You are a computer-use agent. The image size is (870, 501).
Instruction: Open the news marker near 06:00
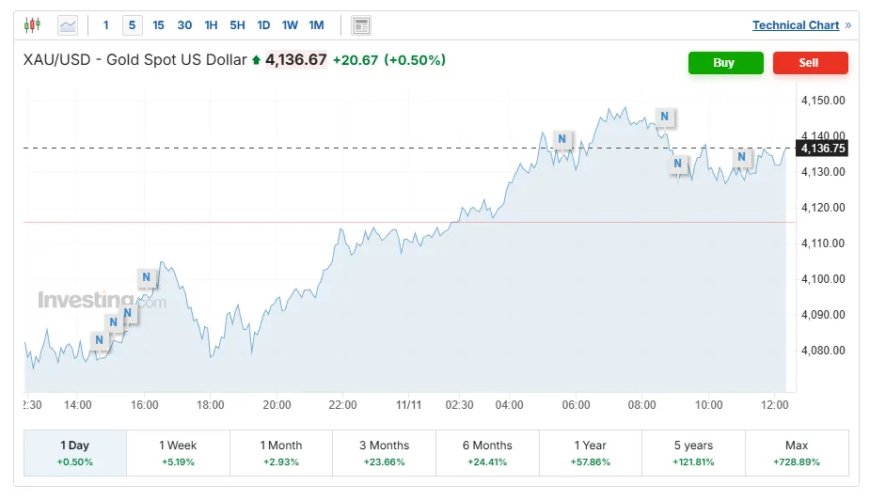[x=562, y=139]
